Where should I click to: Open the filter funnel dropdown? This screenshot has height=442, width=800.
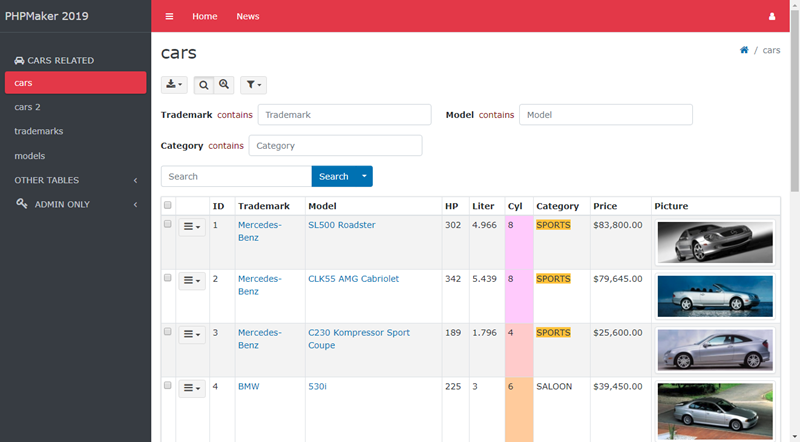click(253, 85)
